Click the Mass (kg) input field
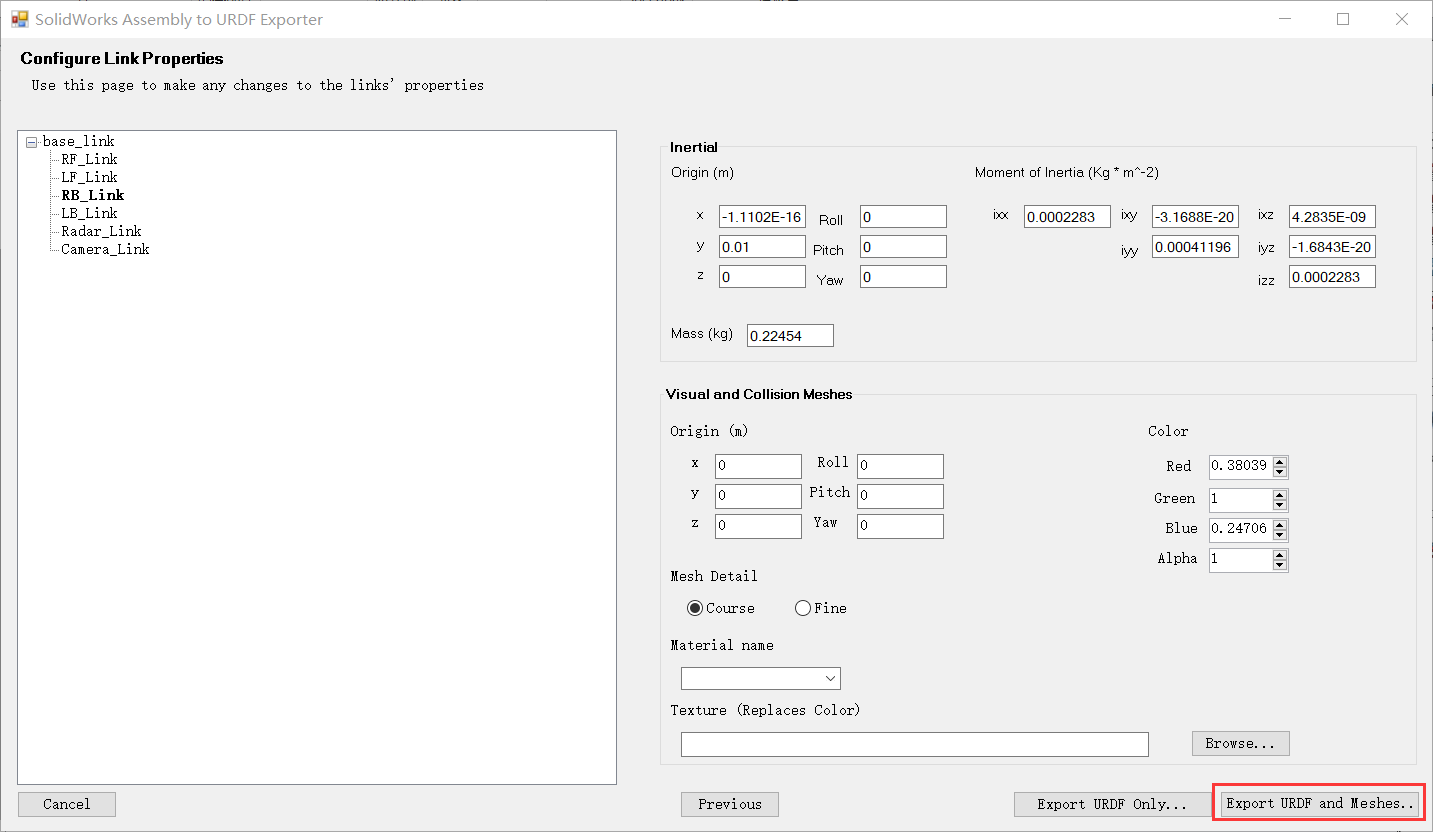1433x832 pixels. coord(789,336)
